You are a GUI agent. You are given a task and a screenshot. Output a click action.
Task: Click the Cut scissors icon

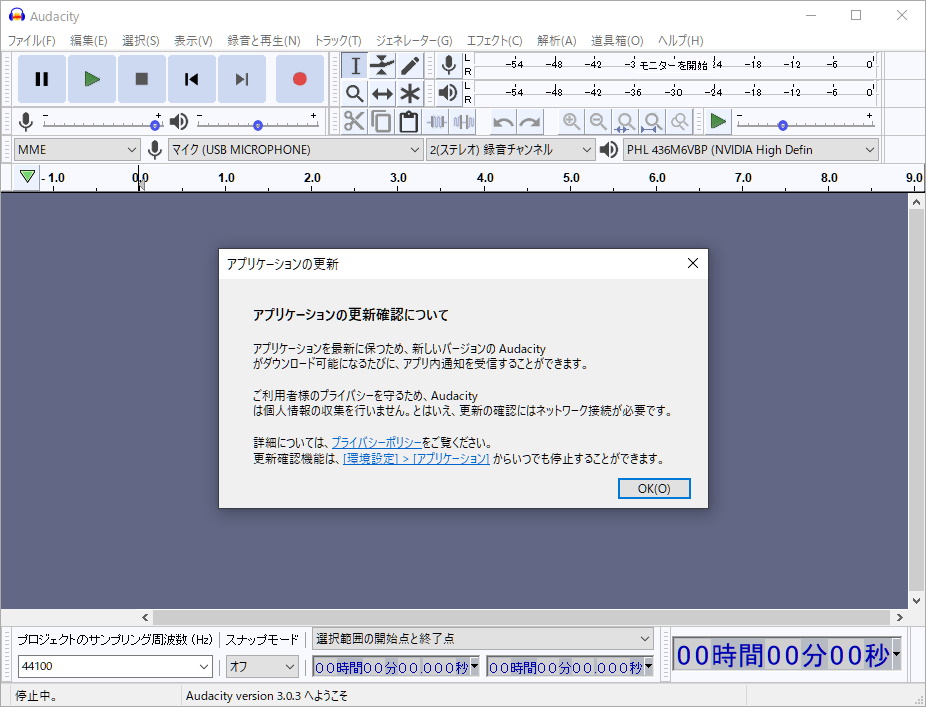click(353, 121)
